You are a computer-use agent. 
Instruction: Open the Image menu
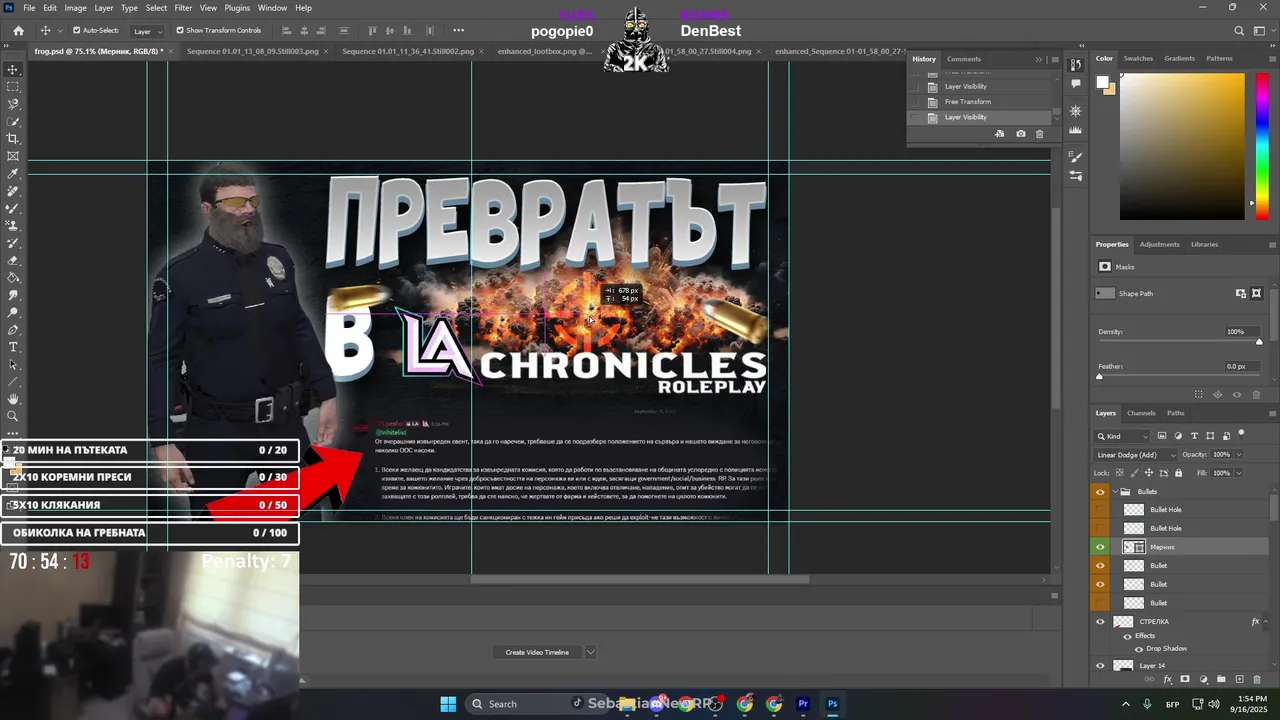(76, 8)
